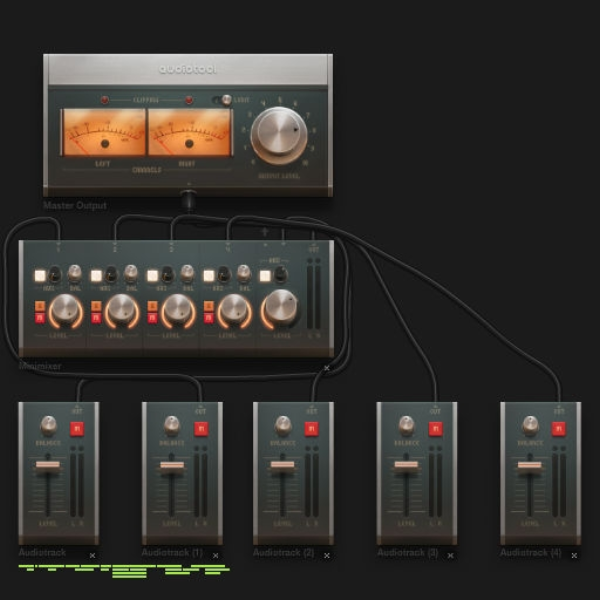Screen dimensions: 600x600
Task: Click channel 3 AUX send knob on Minimixer
Action: [168, 274]
